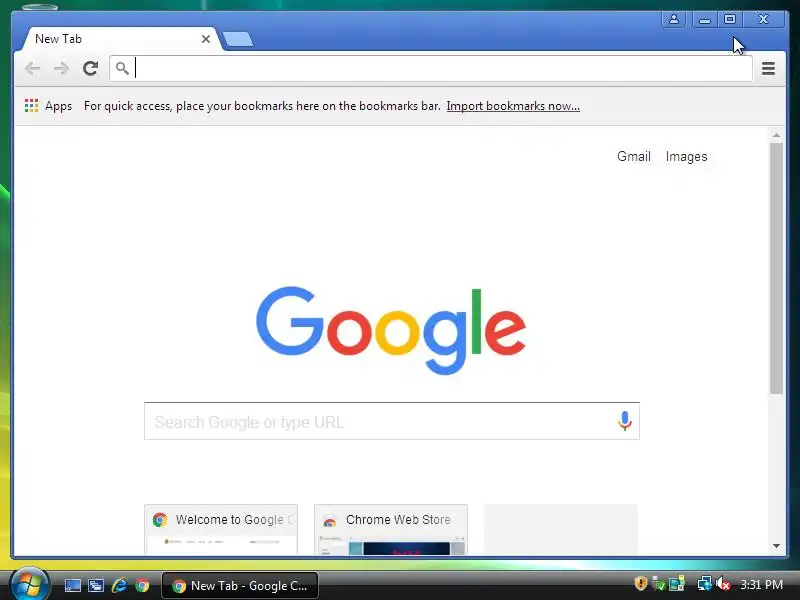The image size is (800, 600).
Task: Open the Chrome hamburger menu
Action: (768, 68)
